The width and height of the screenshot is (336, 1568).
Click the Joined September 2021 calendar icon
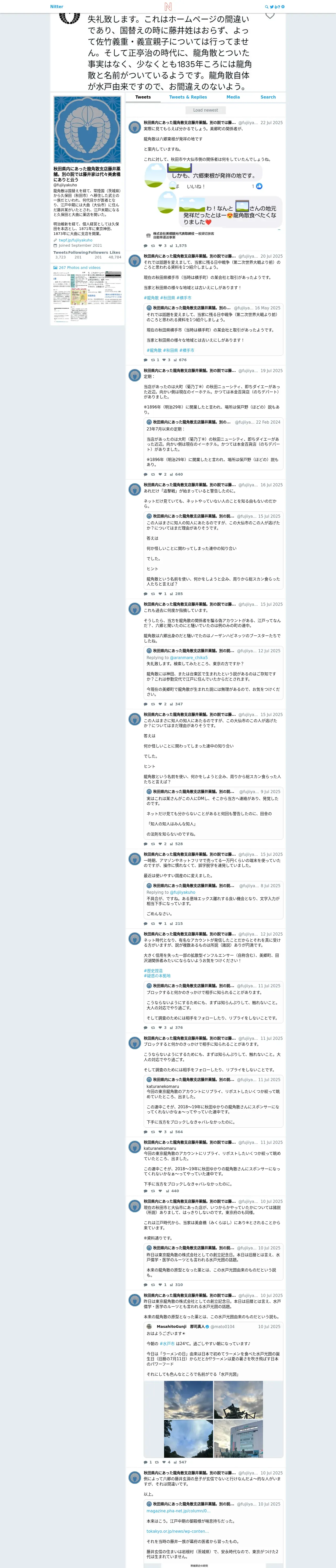55,246
